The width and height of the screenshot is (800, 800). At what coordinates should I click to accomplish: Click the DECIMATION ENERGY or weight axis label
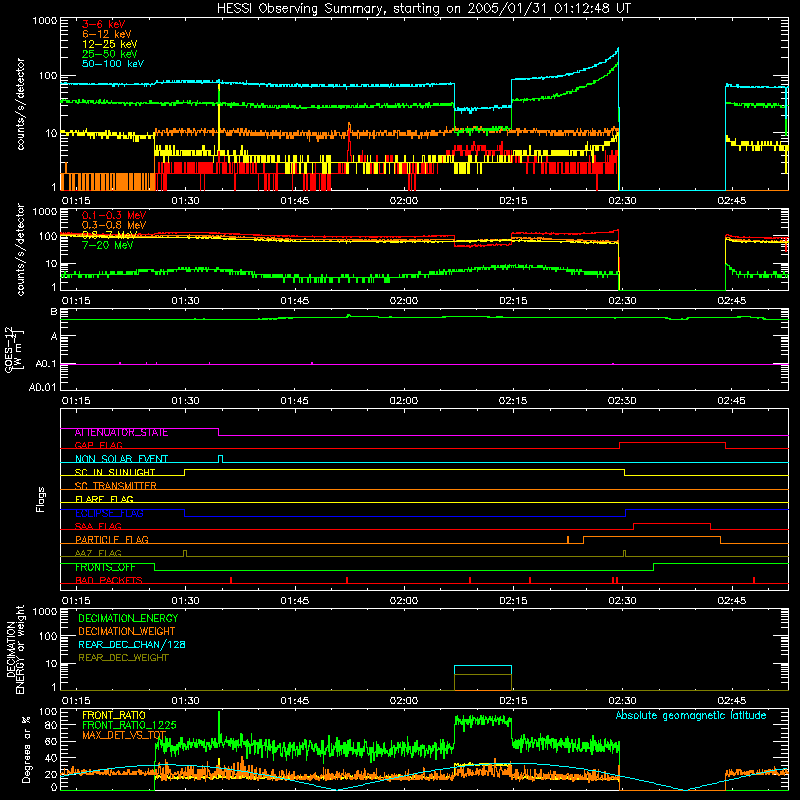tap(15, 649)
